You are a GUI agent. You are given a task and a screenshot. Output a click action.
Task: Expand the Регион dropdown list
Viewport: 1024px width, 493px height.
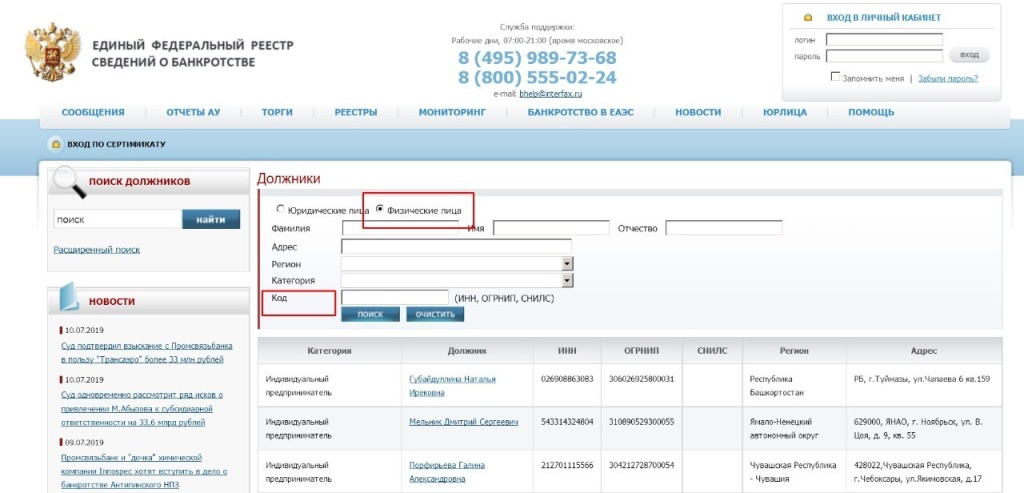[567, 263]
